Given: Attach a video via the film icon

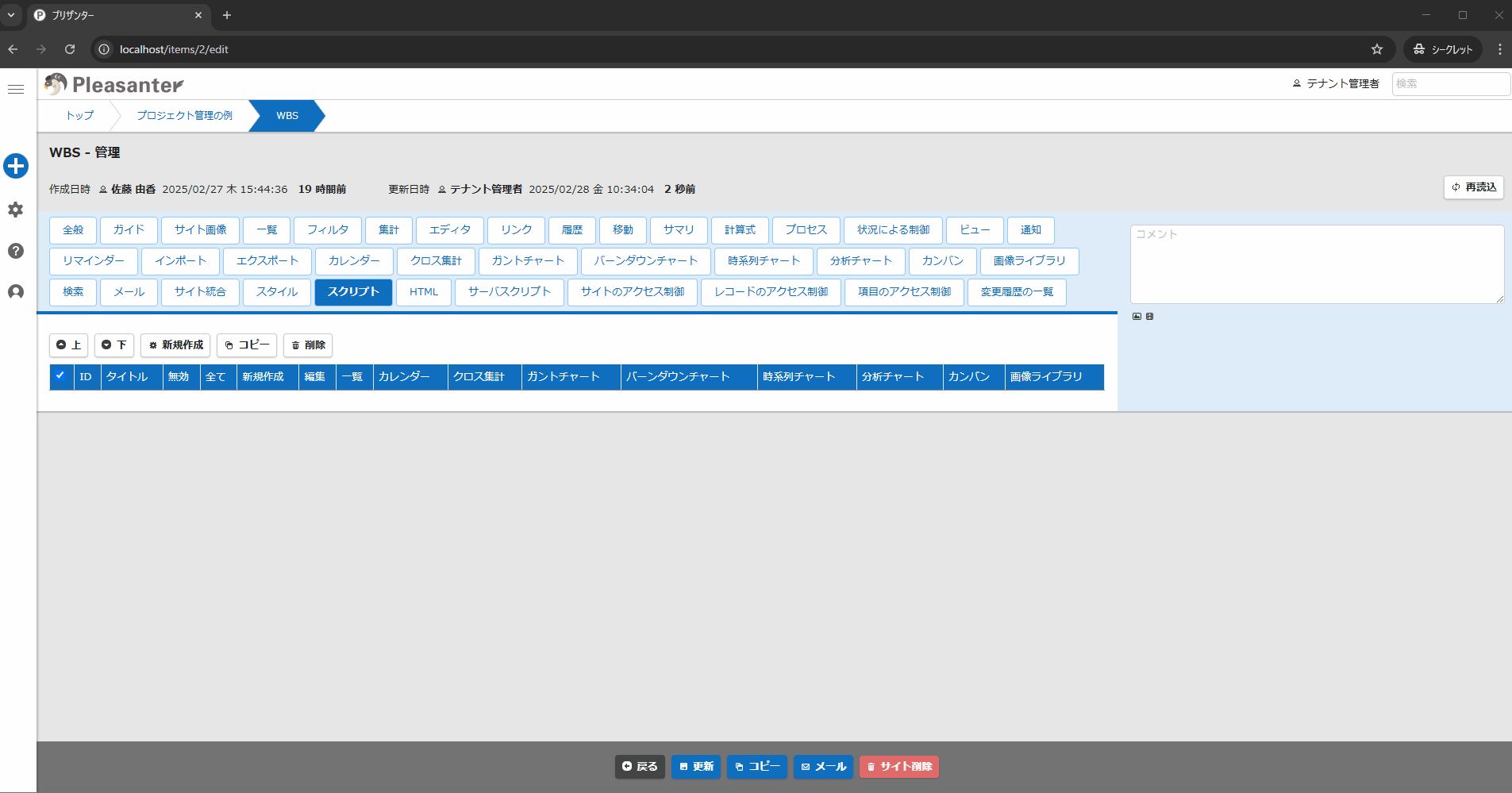Looking at the screenshot, I should tap(1149, 316).
